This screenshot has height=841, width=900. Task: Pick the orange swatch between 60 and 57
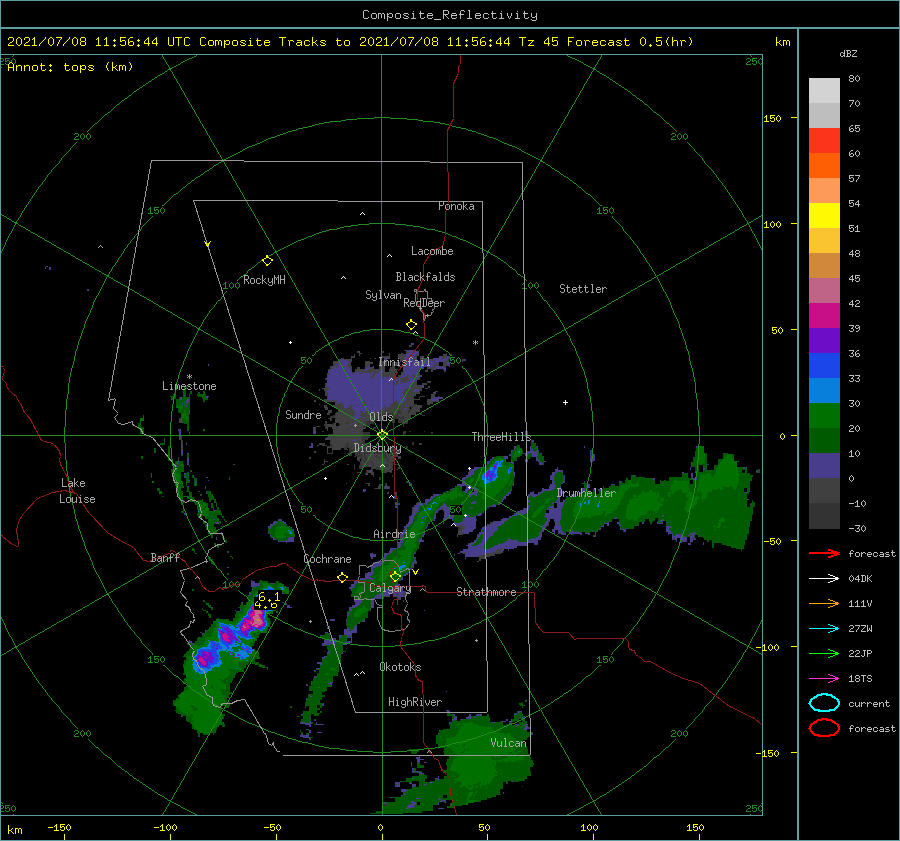824,165
